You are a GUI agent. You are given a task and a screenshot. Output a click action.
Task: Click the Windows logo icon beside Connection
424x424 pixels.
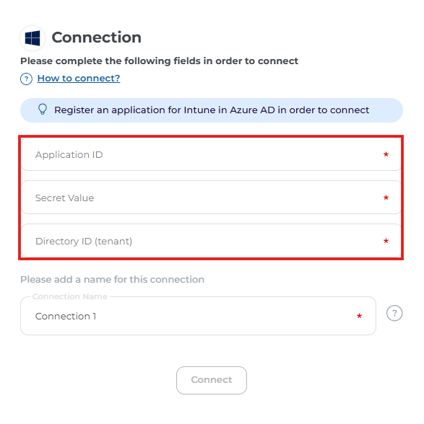(32, 38)
